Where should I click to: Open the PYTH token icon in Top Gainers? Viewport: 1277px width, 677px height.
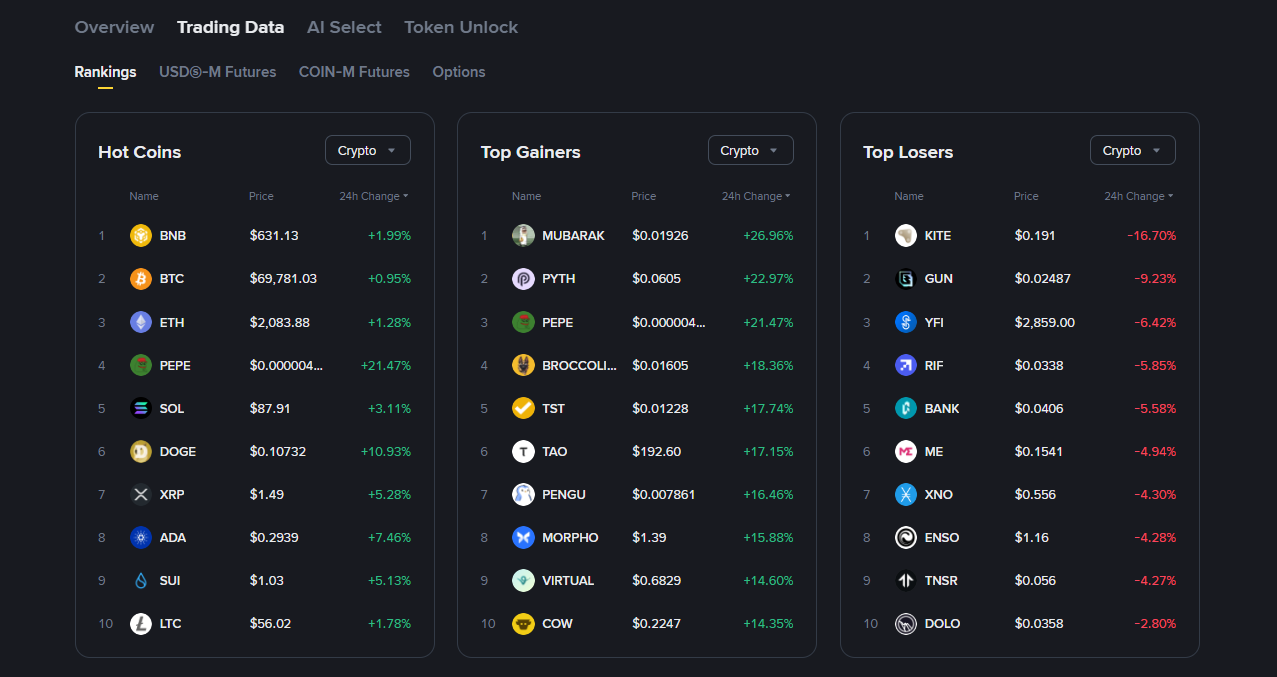(x=523, y=279)
